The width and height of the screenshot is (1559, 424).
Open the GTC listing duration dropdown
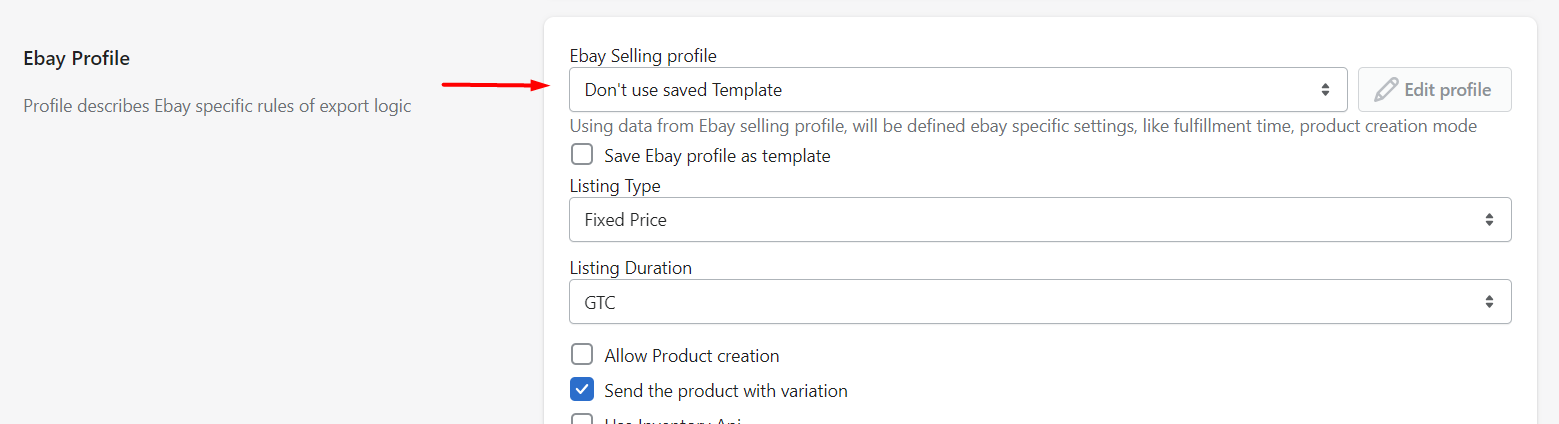pos(1040,301)
